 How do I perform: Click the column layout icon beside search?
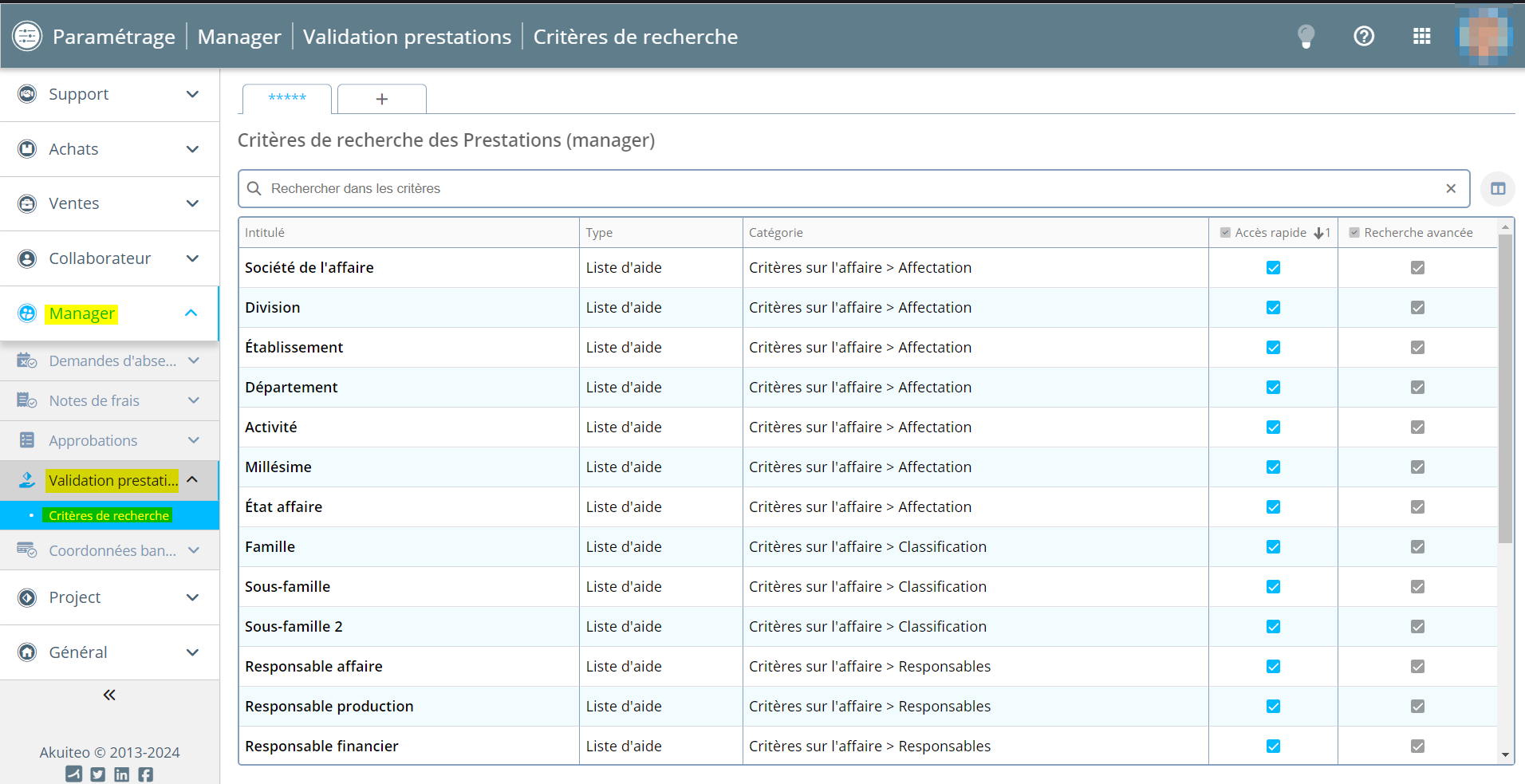1498,189
